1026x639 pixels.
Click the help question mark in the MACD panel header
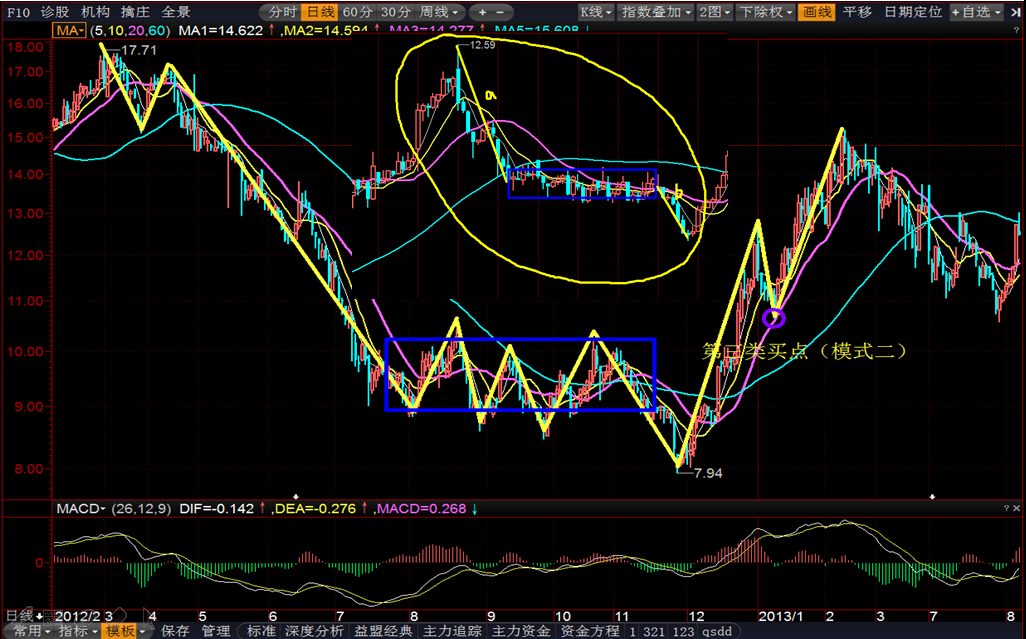click(1006, 508)
